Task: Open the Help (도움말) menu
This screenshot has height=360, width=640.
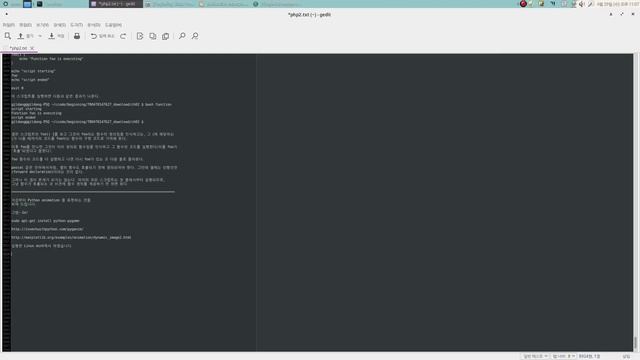Action: click(113, 25)
